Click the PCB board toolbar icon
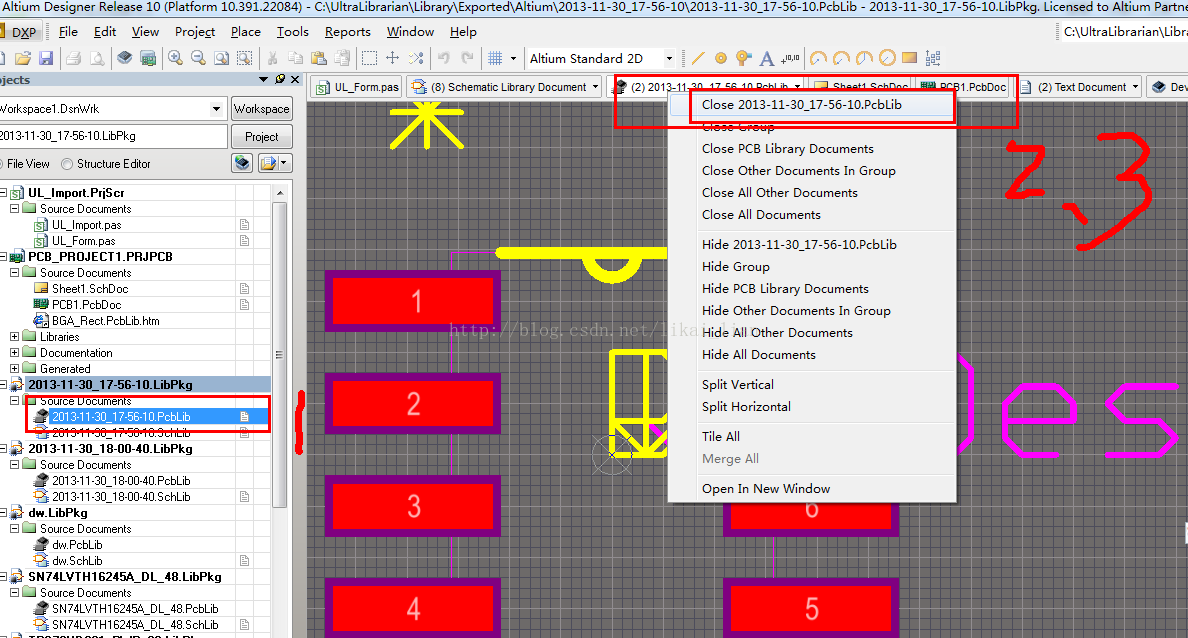The height and width of the screenshot is (638, 1188). point(148,58)
